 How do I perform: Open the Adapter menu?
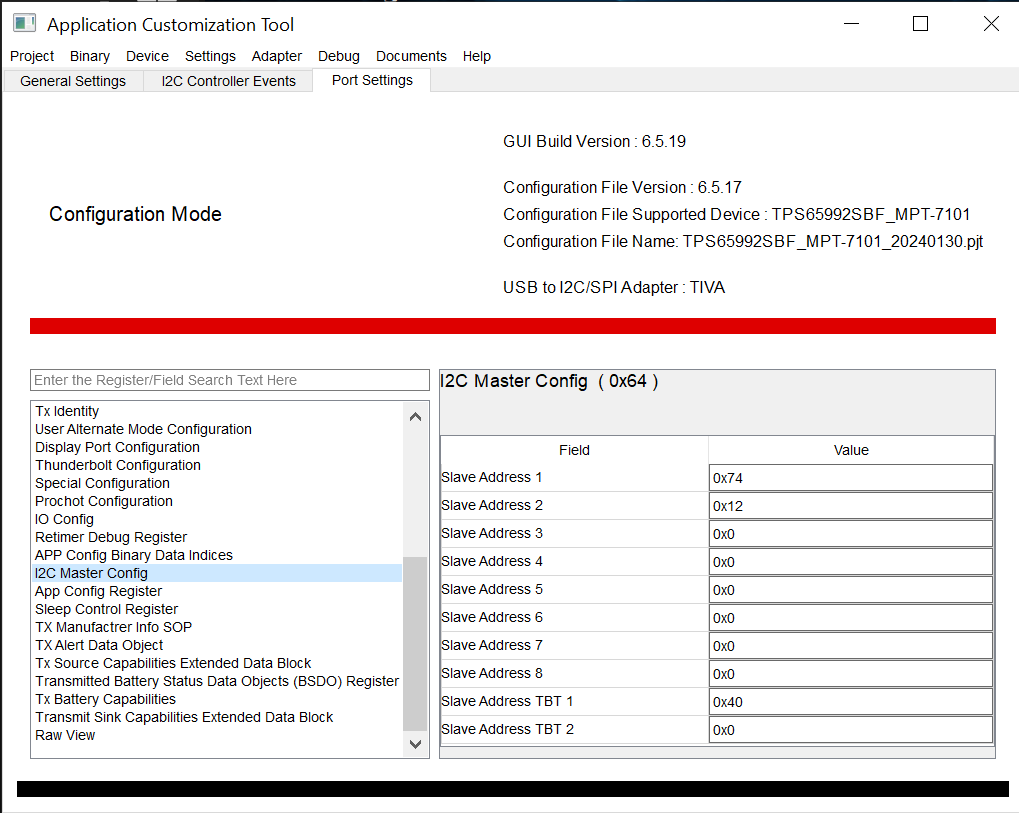point(276,56)
